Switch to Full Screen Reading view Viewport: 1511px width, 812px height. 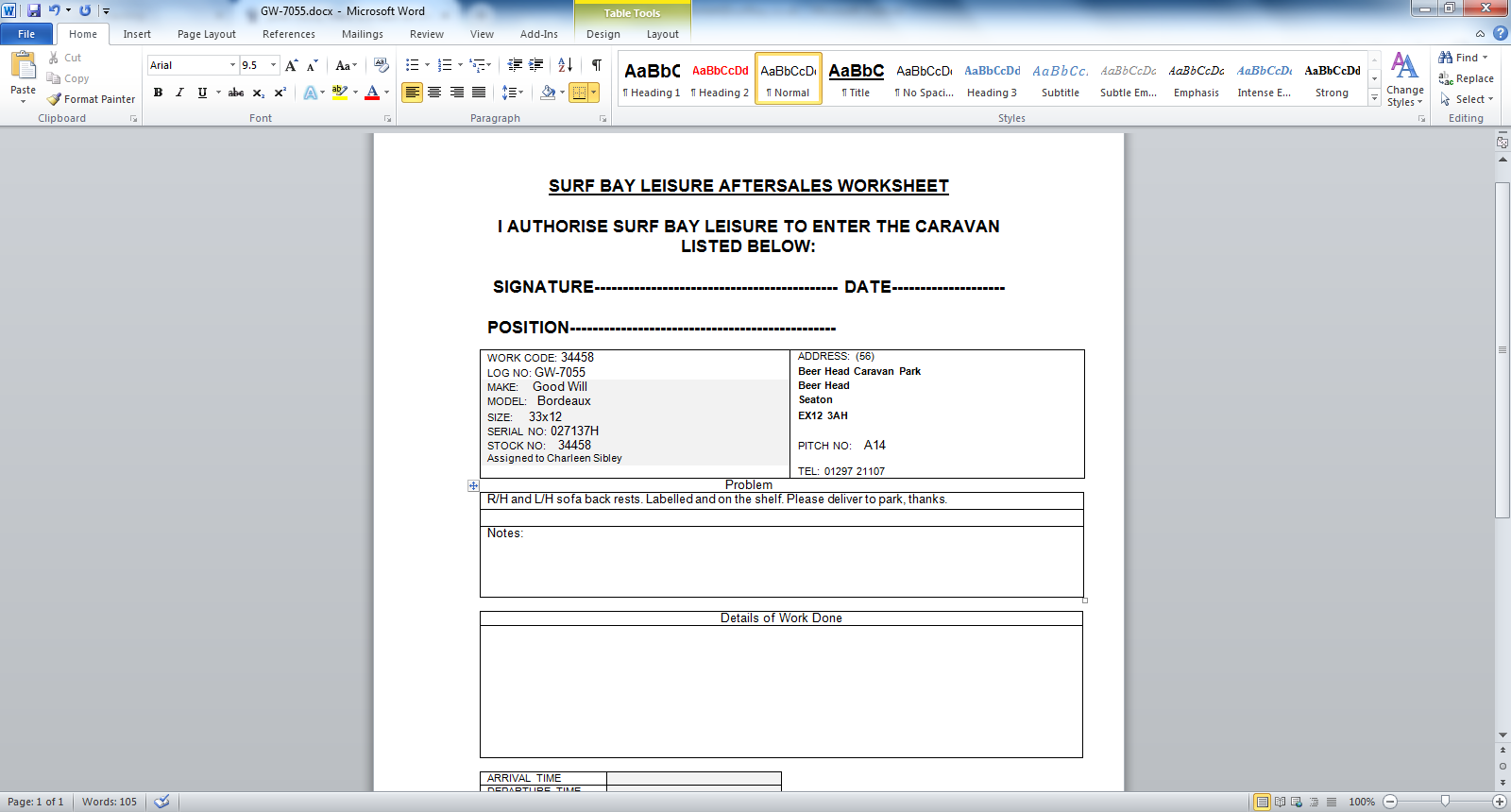tap(1280, 802)
